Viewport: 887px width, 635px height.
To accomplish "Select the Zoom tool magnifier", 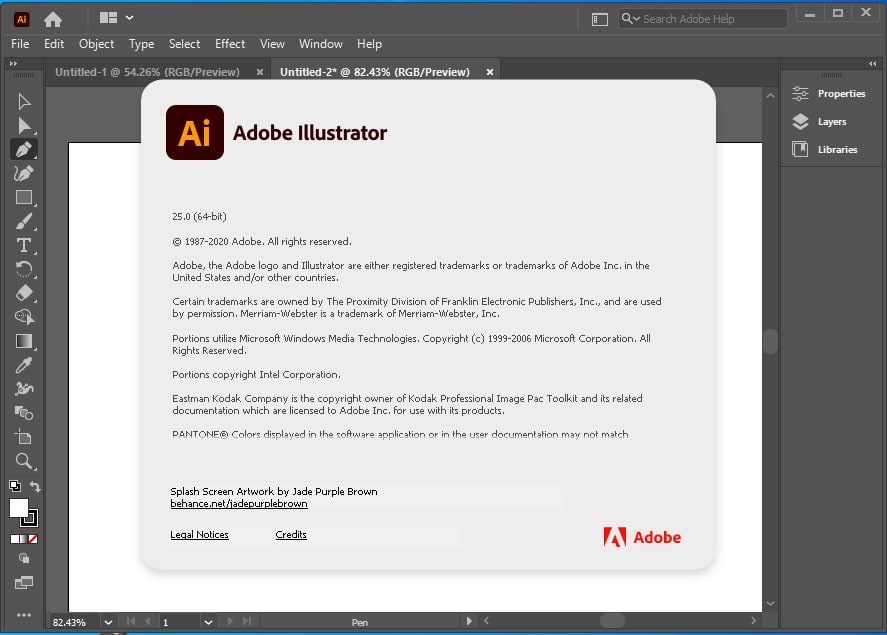I will 24,461.
